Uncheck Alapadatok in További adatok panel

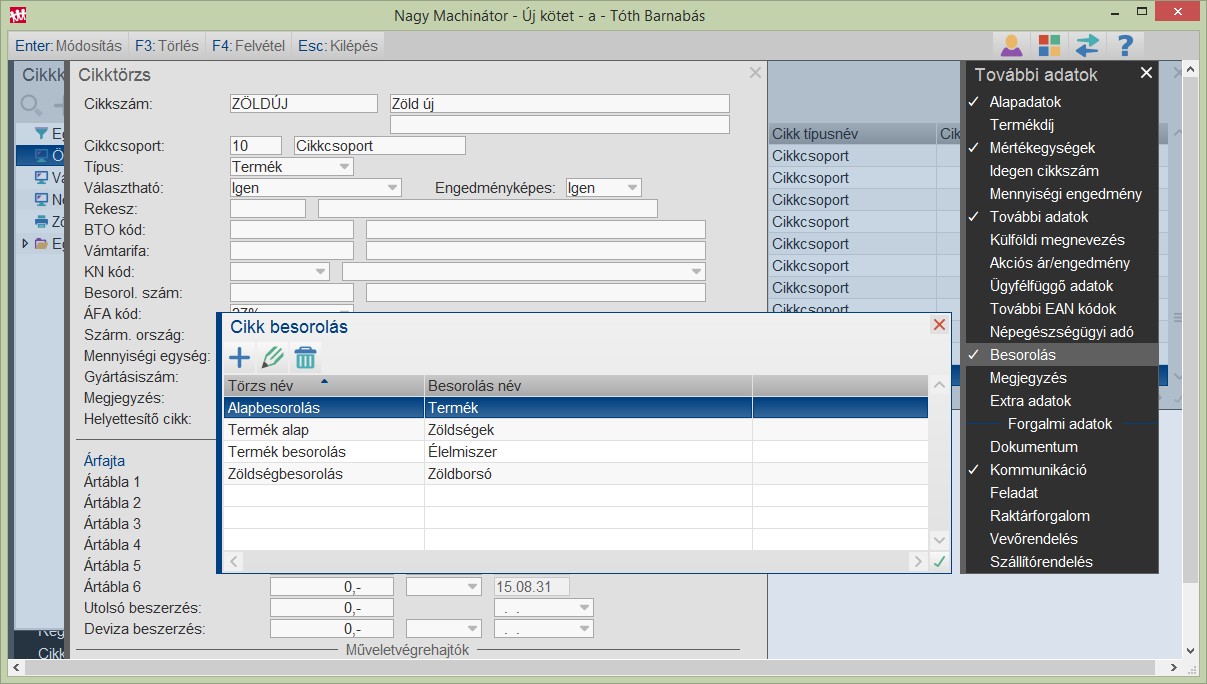pyautogui.click(x=1025, y=102)
